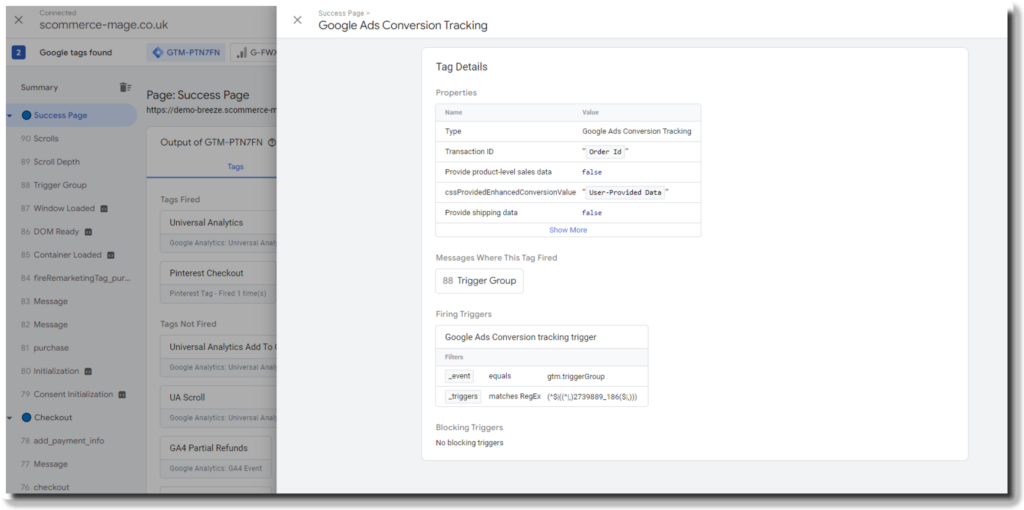1024x510 pixels.
Task: Click the User-Provided Data variable chip
Action: click(x=625, y=193)
